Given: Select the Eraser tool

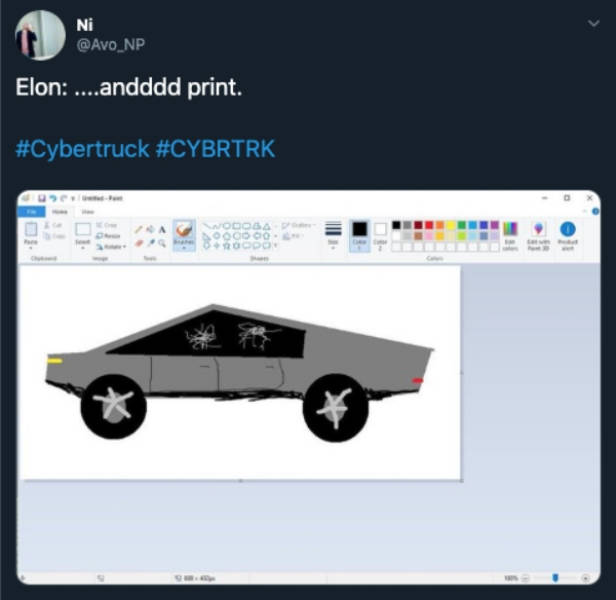Looking at the screenshot, I should tap(138, 244).
